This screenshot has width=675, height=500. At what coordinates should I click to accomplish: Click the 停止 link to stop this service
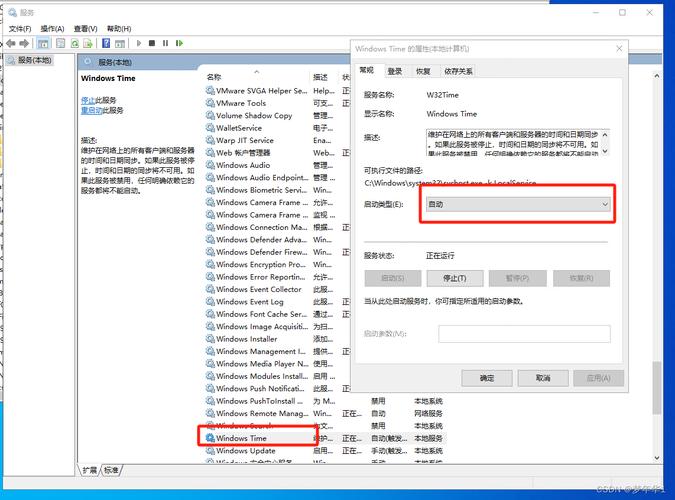click(x=88, y=100)
